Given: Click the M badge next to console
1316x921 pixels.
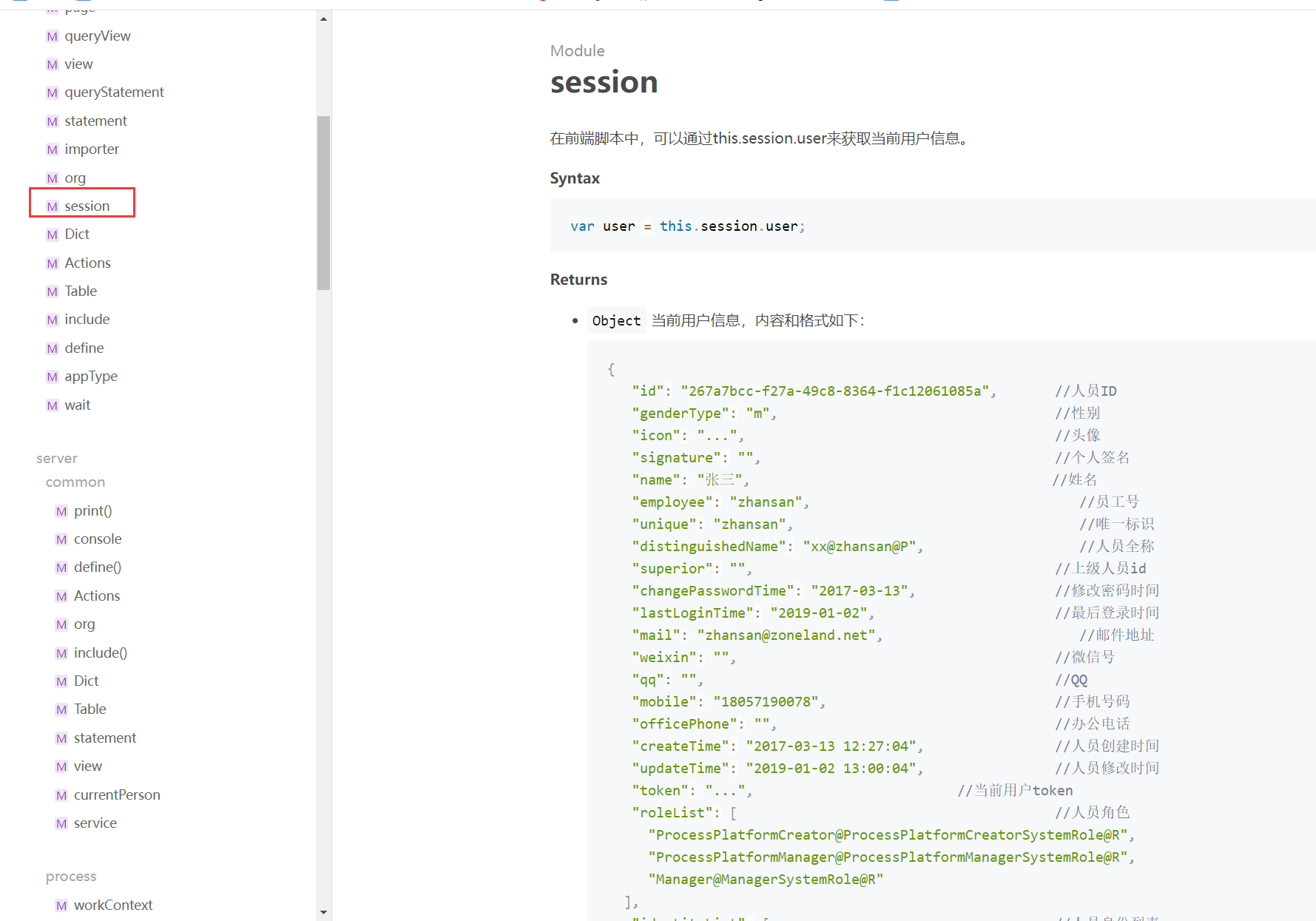Looking at the screenshot, I should [61, 539].
